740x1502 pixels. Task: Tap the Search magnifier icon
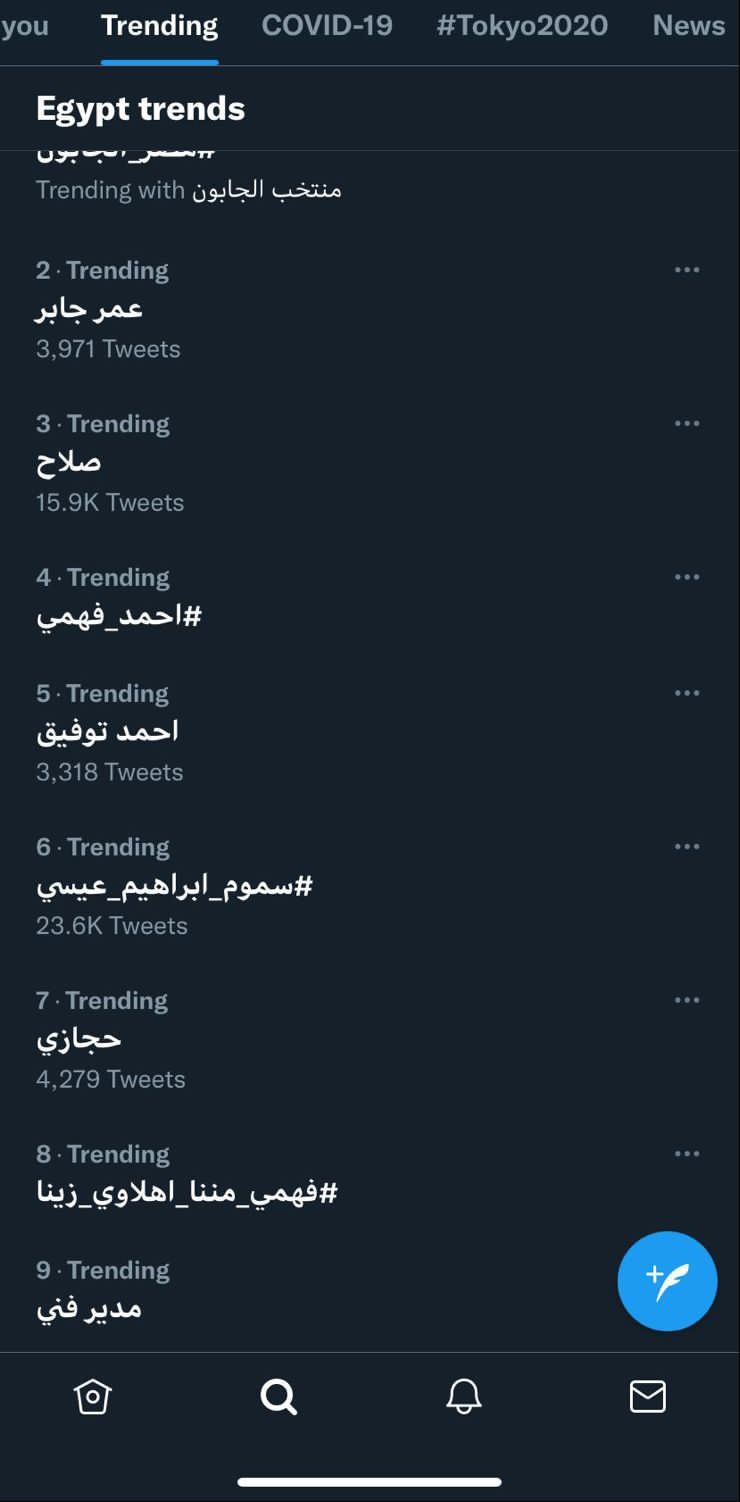point(278,1396)
